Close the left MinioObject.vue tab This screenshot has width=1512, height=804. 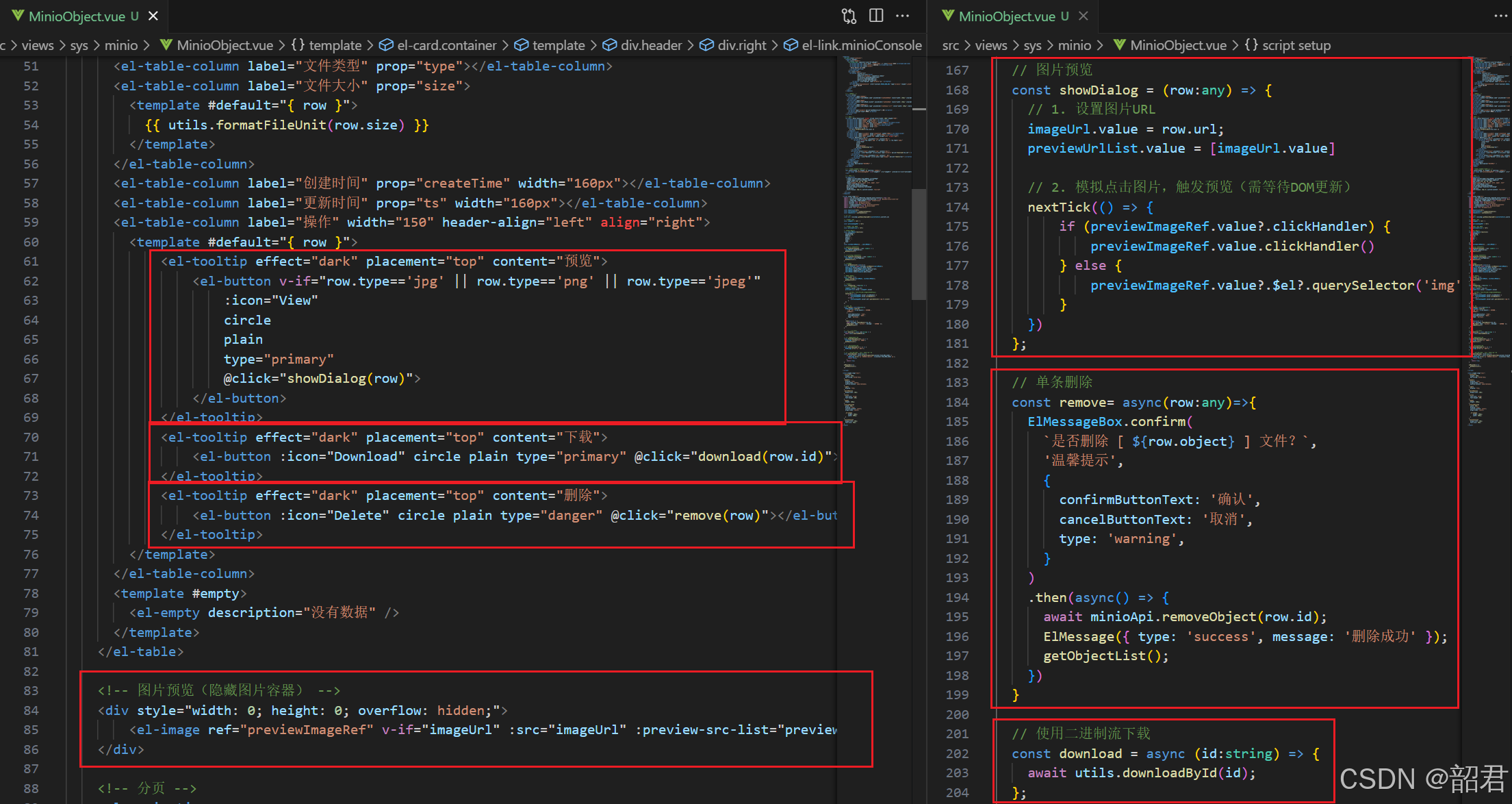[x=153, y=16]
